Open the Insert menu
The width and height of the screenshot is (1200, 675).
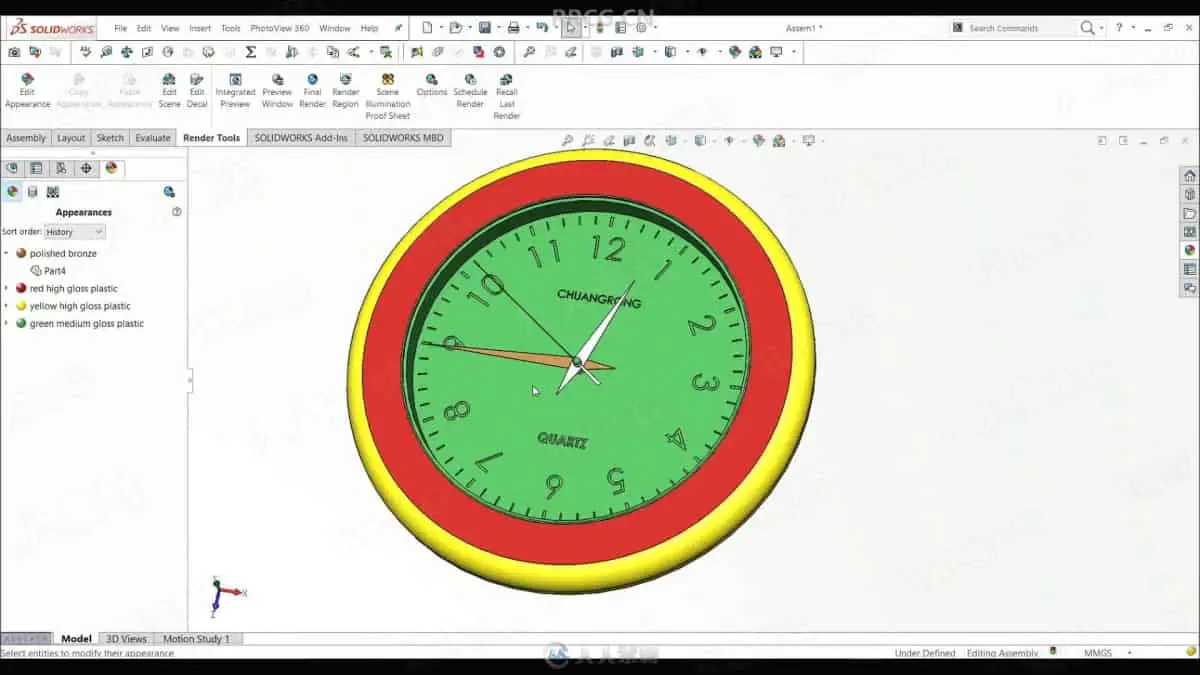pyautogui.click(x=200, y=28)
